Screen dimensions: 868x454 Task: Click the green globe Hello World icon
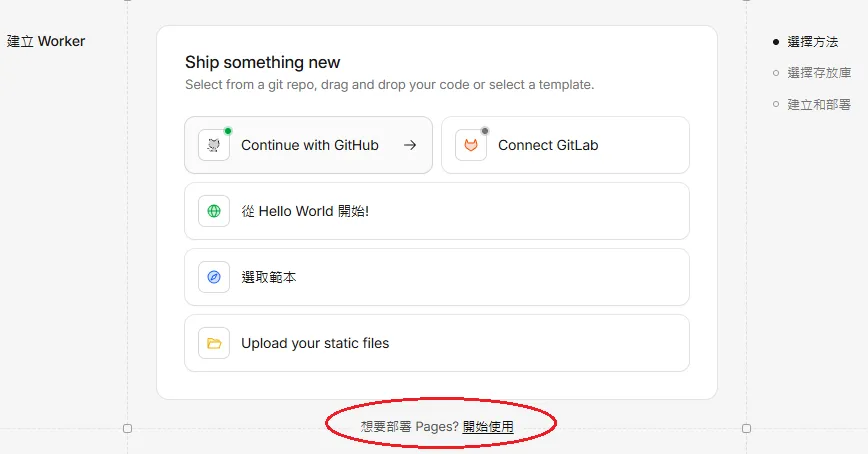click(x=214, y=211)
